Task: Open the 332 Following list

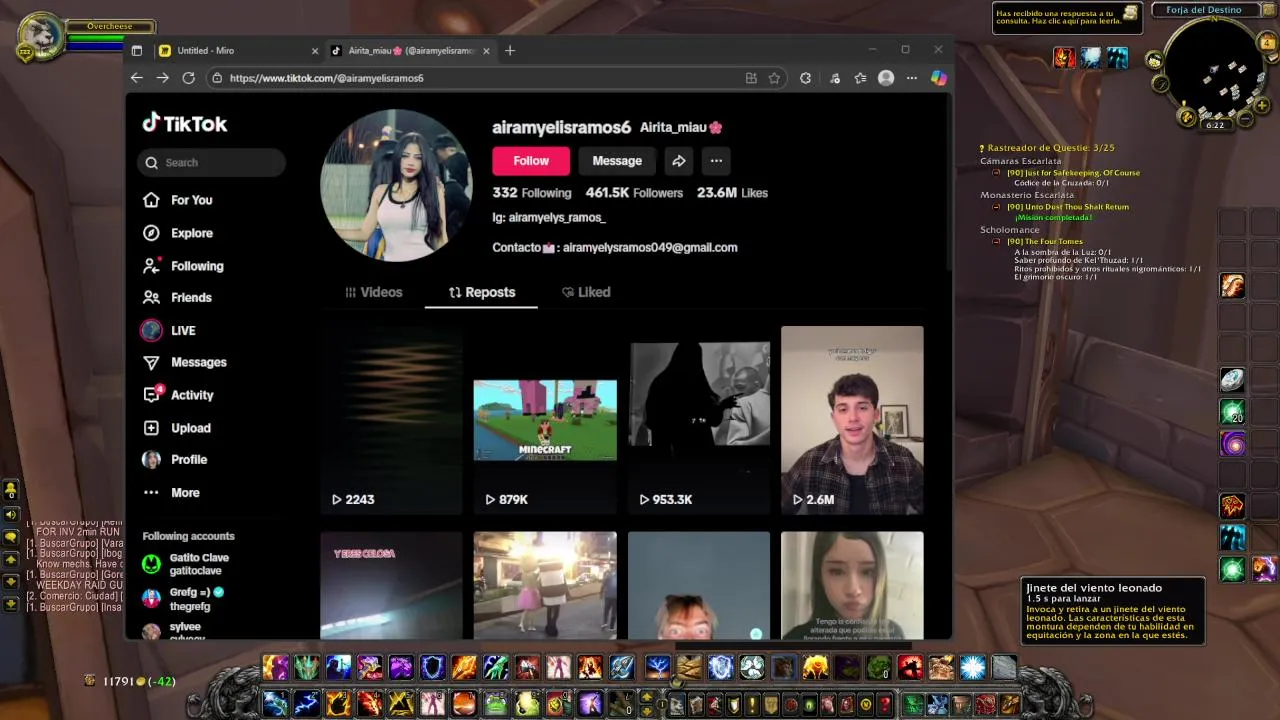Action: 532,193
